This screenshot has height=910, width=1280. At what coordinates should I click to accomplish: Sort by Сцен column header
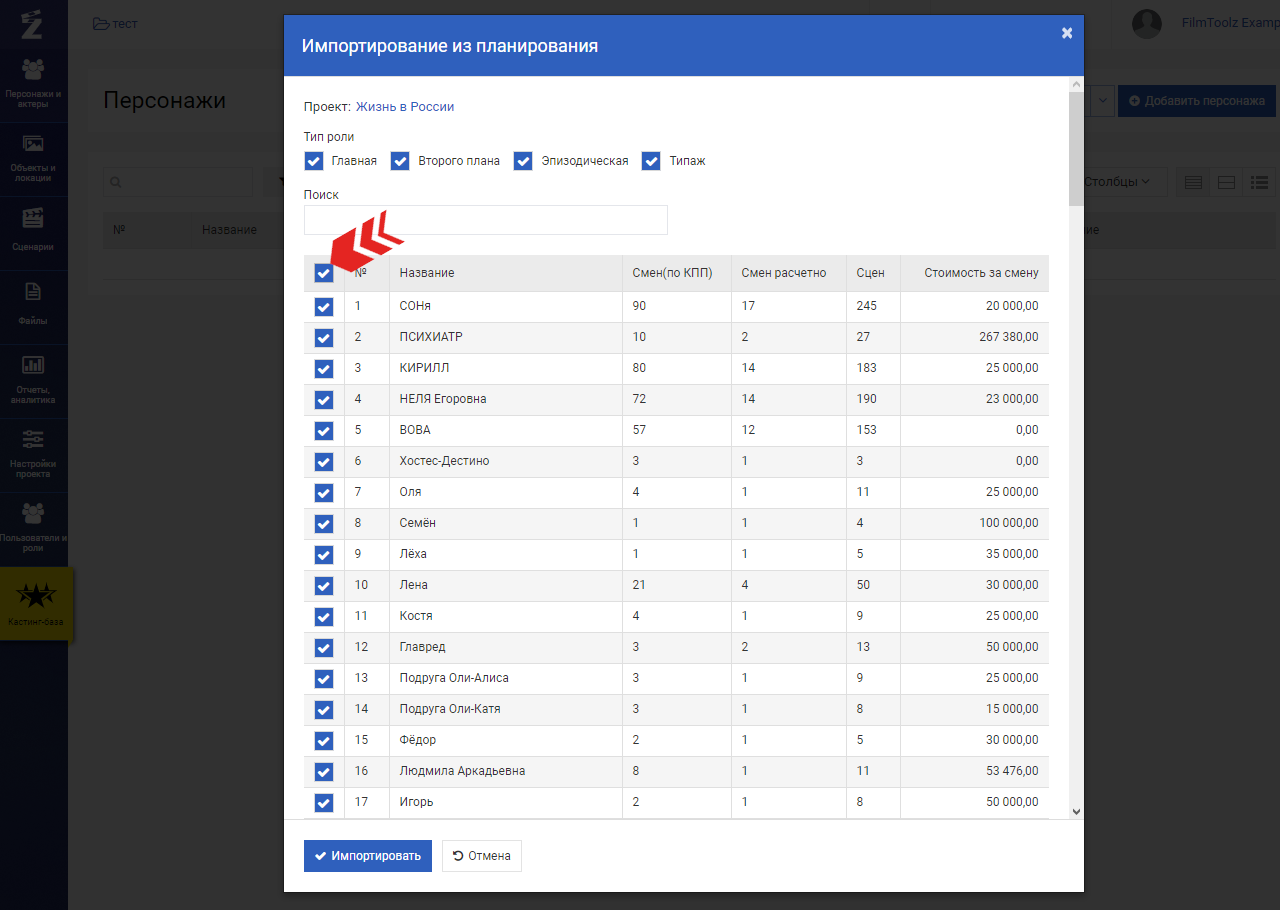point(874,273)
